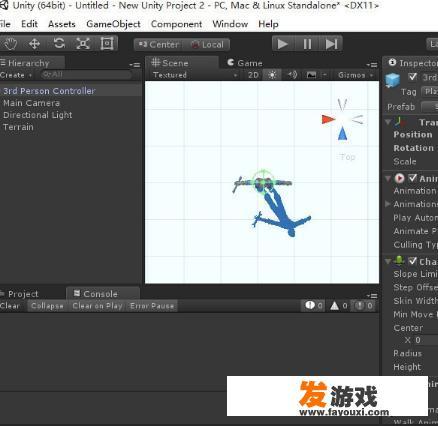Collapse the Transform component

point(388,122)
